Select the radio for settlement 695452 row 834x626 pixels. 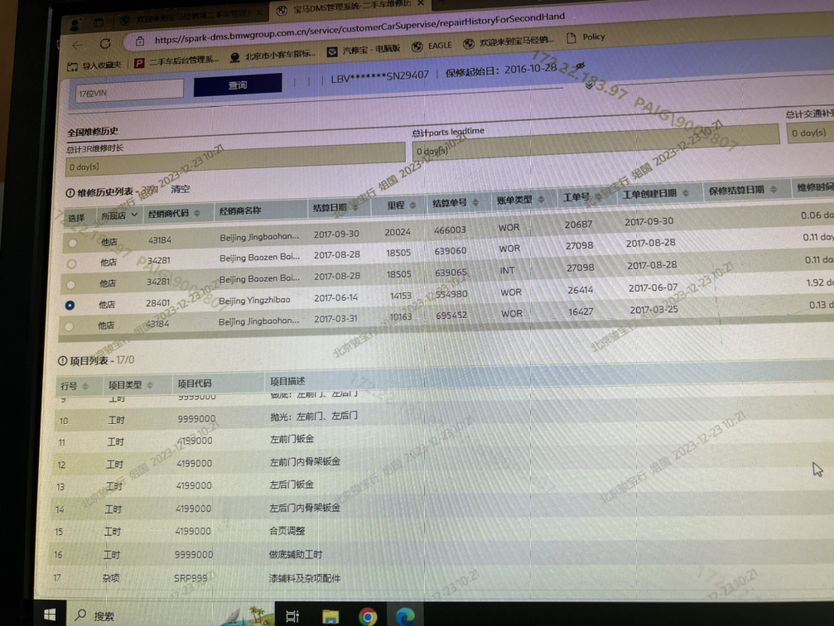69,326
